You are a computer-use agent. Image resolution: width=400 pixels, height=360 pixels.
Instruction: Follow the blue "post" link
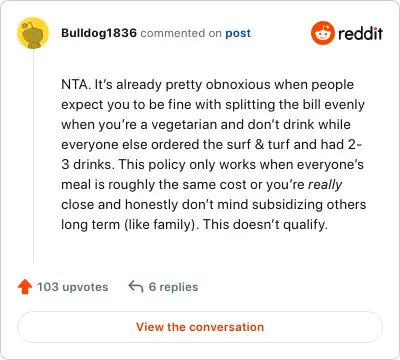point(238,33)
